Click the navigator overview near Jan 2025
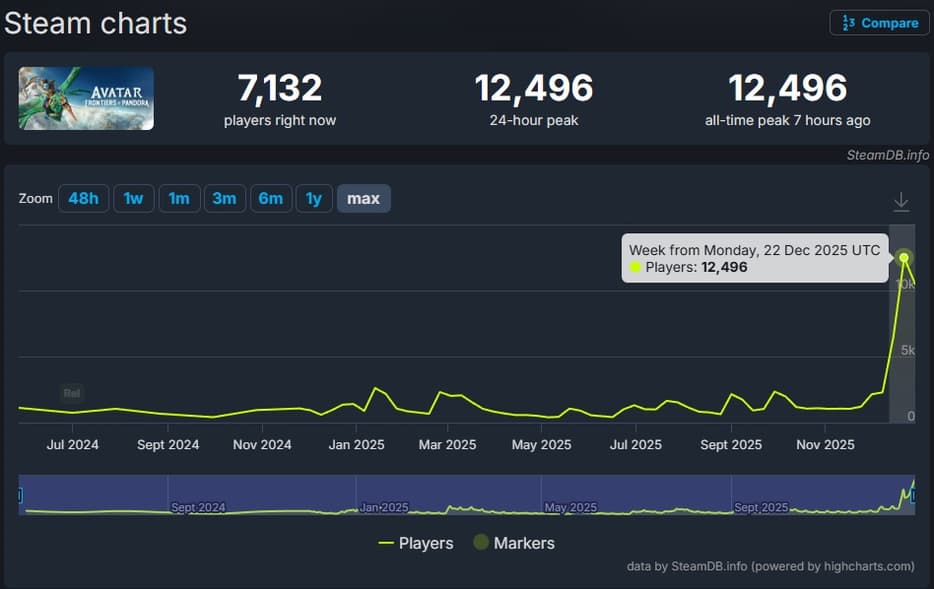This screenshot has height=589, width=934. (x=384, y=507)
